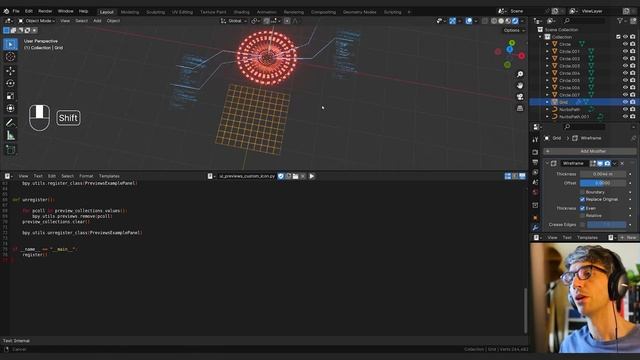The image size is (640, 360).
Task: Open the Global transform orientation dropdown
Action: tap(234, 21)
